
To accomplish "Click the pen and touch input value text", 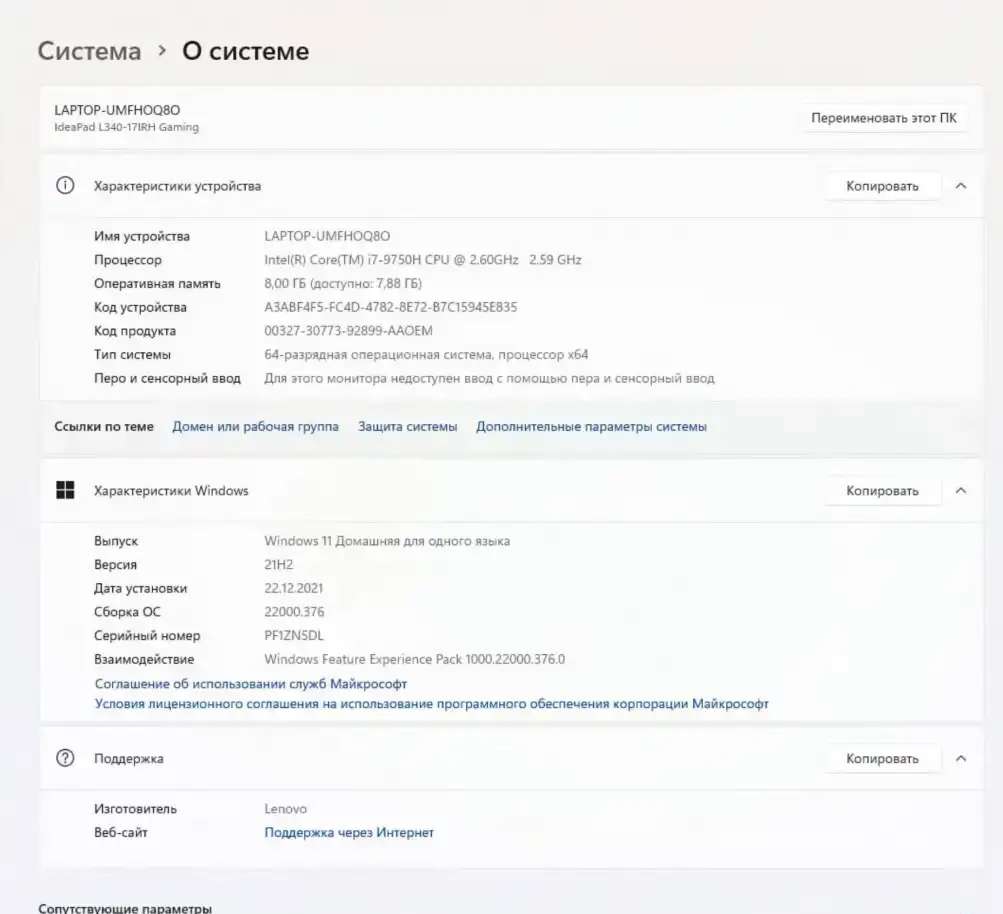I will pos(489,378).
